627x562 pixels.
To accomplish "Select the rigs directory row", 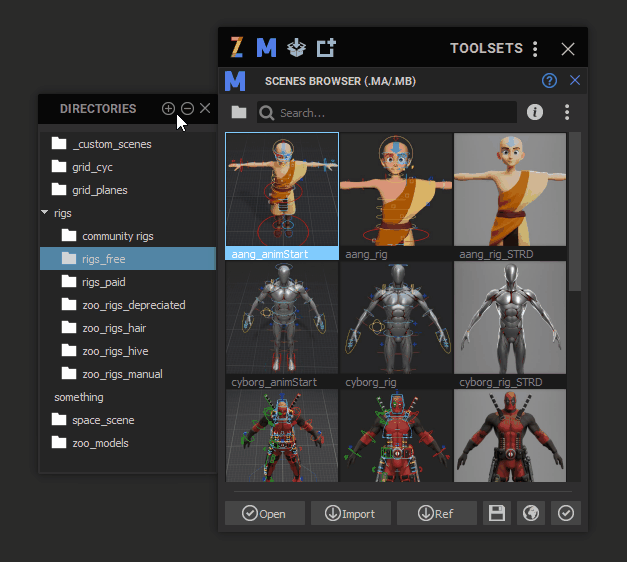I will pyautogui.click(x=128, y=213).
